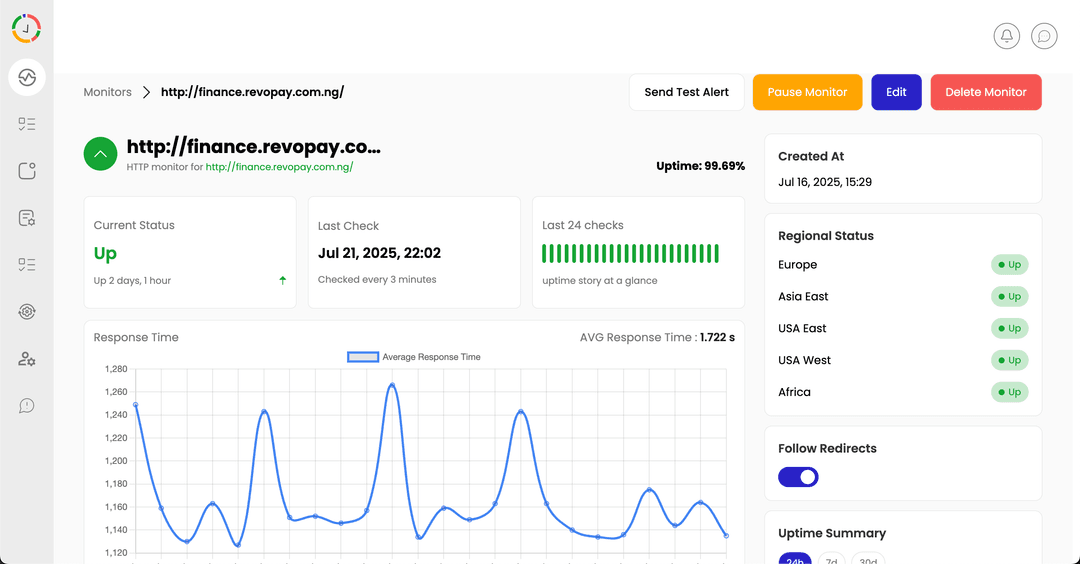
Task: Select the 7d uptime summary tab
Action: pos(831,559)
